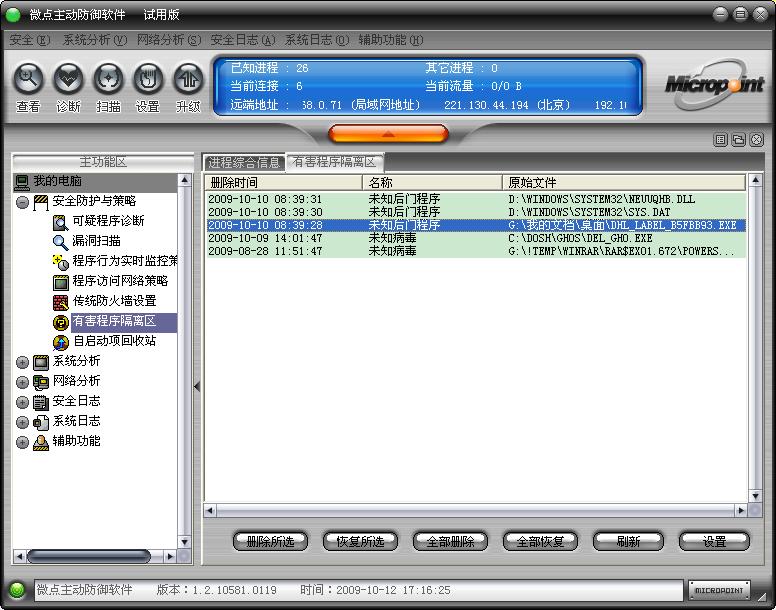Click the 辅助功能 helper icon

pyautogui.click(x=41, y=442)
